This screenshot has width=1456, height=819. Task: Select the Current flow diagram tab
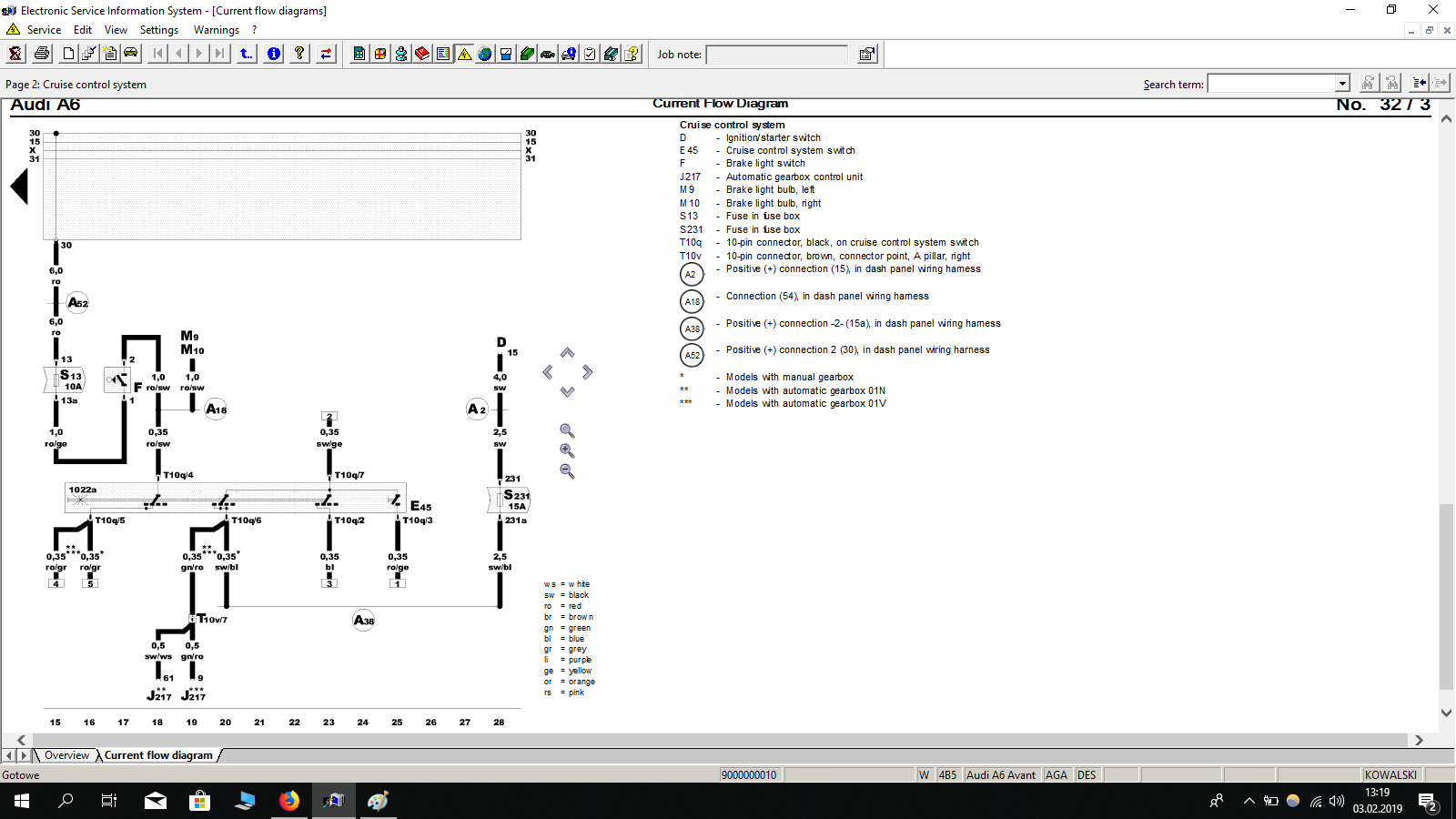point(158,755)
